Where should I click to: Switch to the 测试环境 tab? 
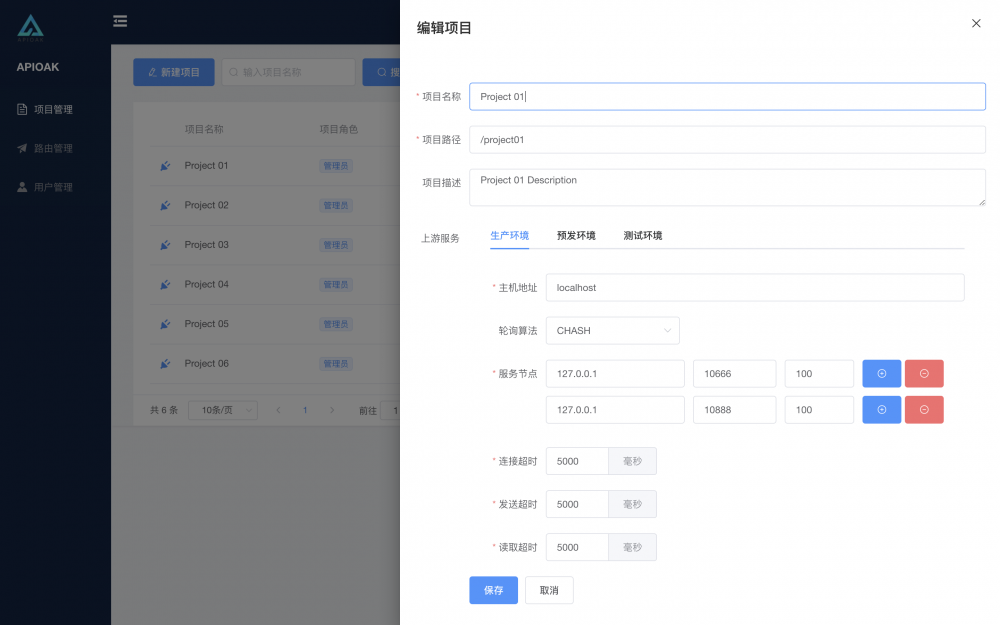point(642,235)
